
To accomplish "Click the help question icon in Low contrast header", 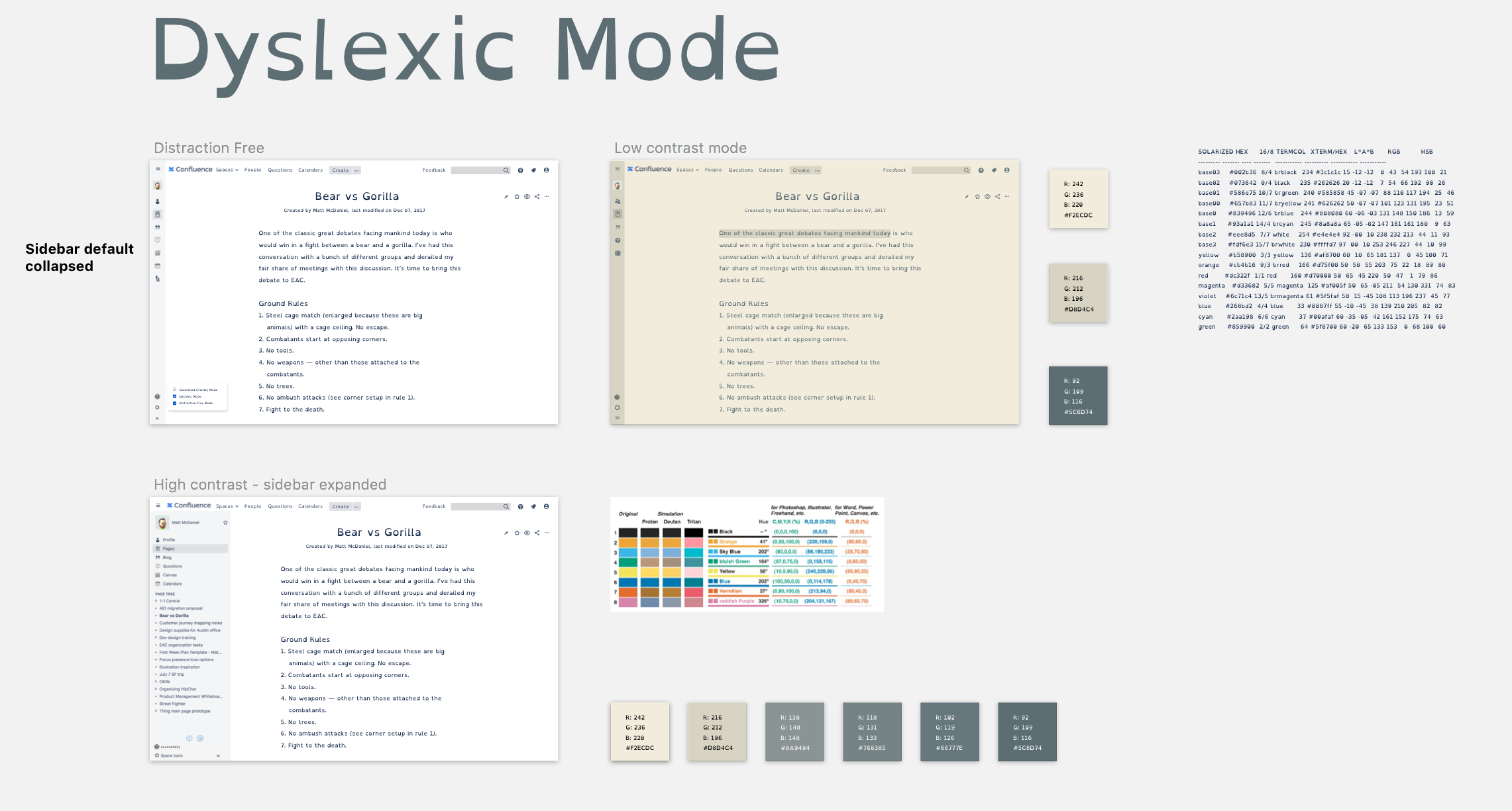I will (981, 170).
